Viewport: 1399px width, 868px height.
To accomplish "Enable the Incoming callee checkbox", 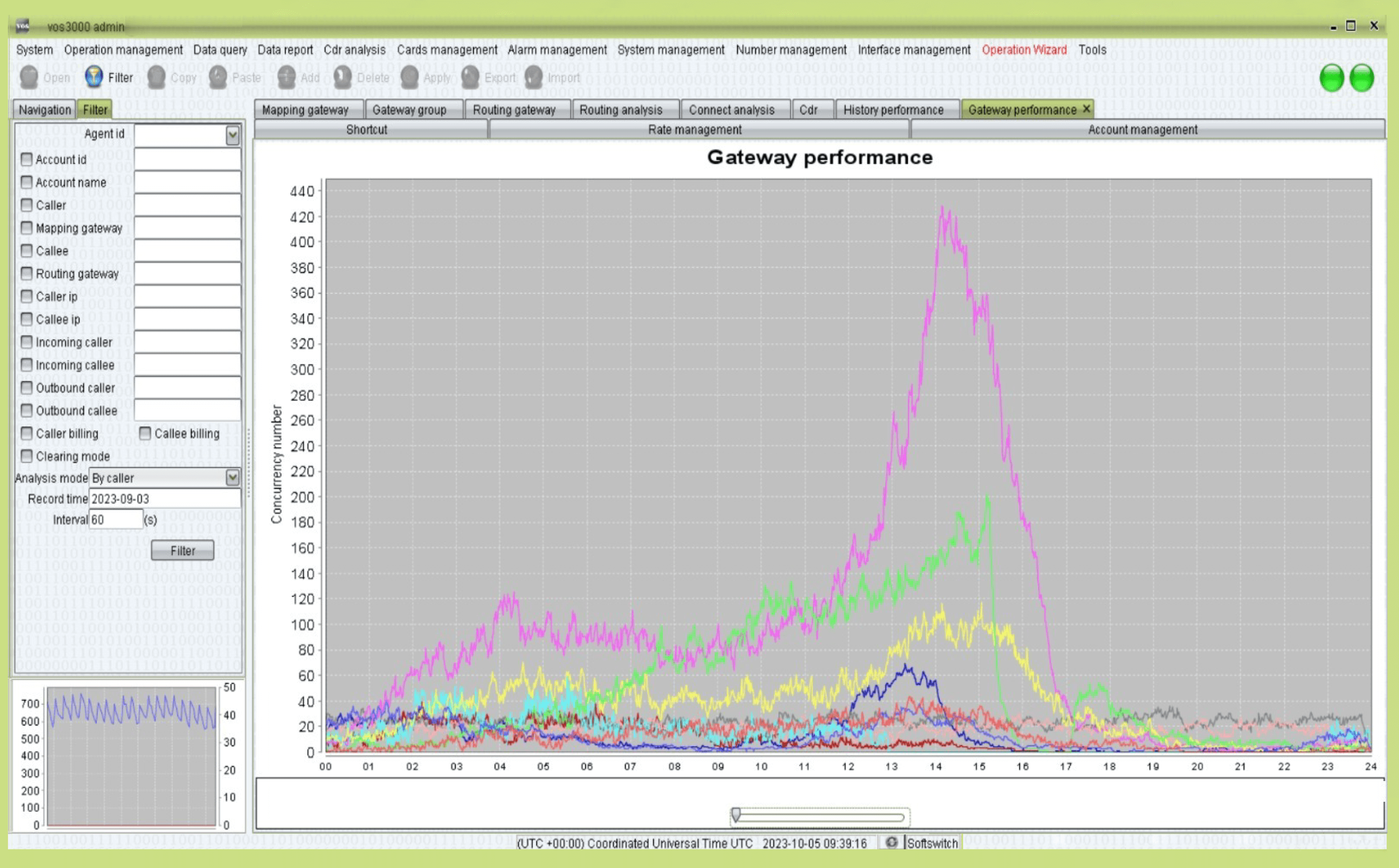I will pyautogui.click(x=26, y=365).
